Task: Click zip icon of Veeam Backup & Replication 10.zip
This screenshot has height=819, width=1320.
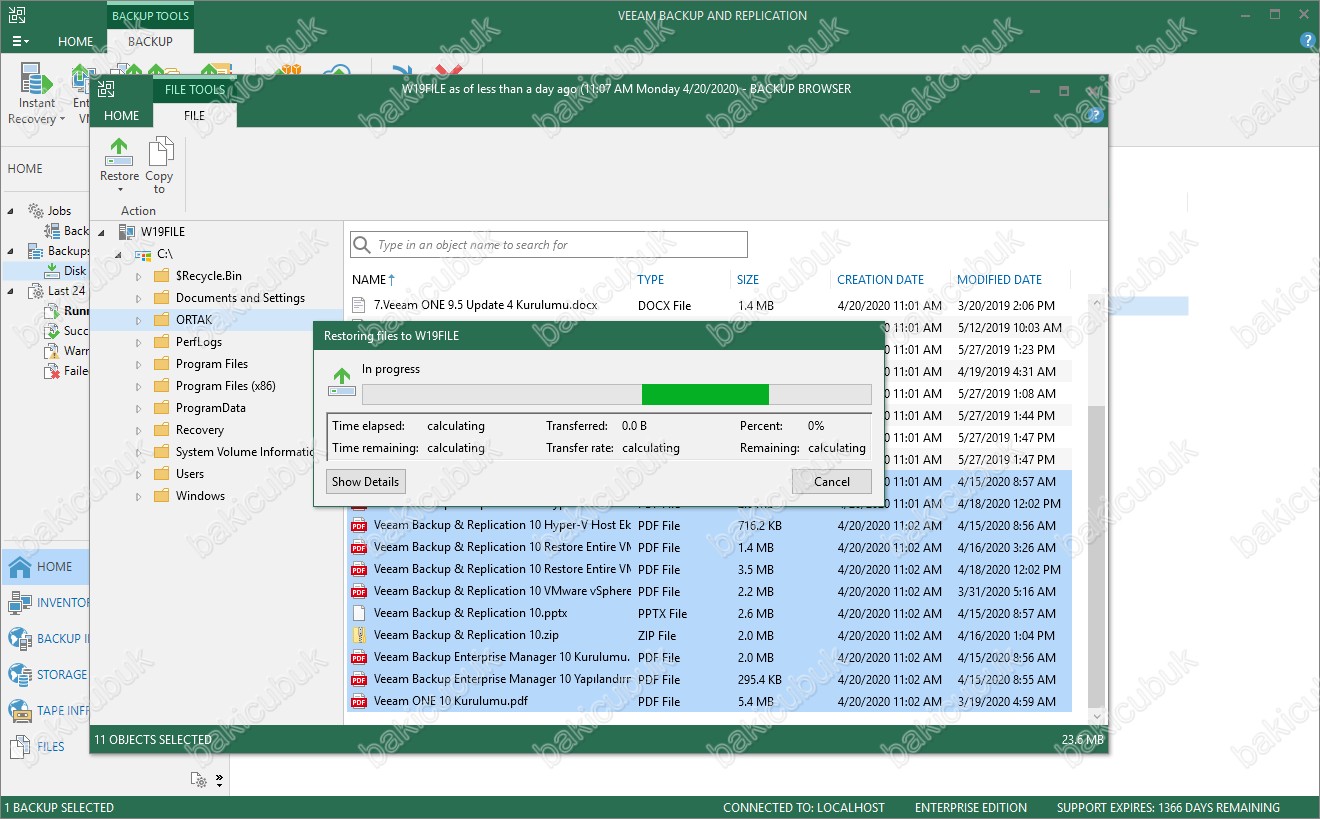Action: 360,636
